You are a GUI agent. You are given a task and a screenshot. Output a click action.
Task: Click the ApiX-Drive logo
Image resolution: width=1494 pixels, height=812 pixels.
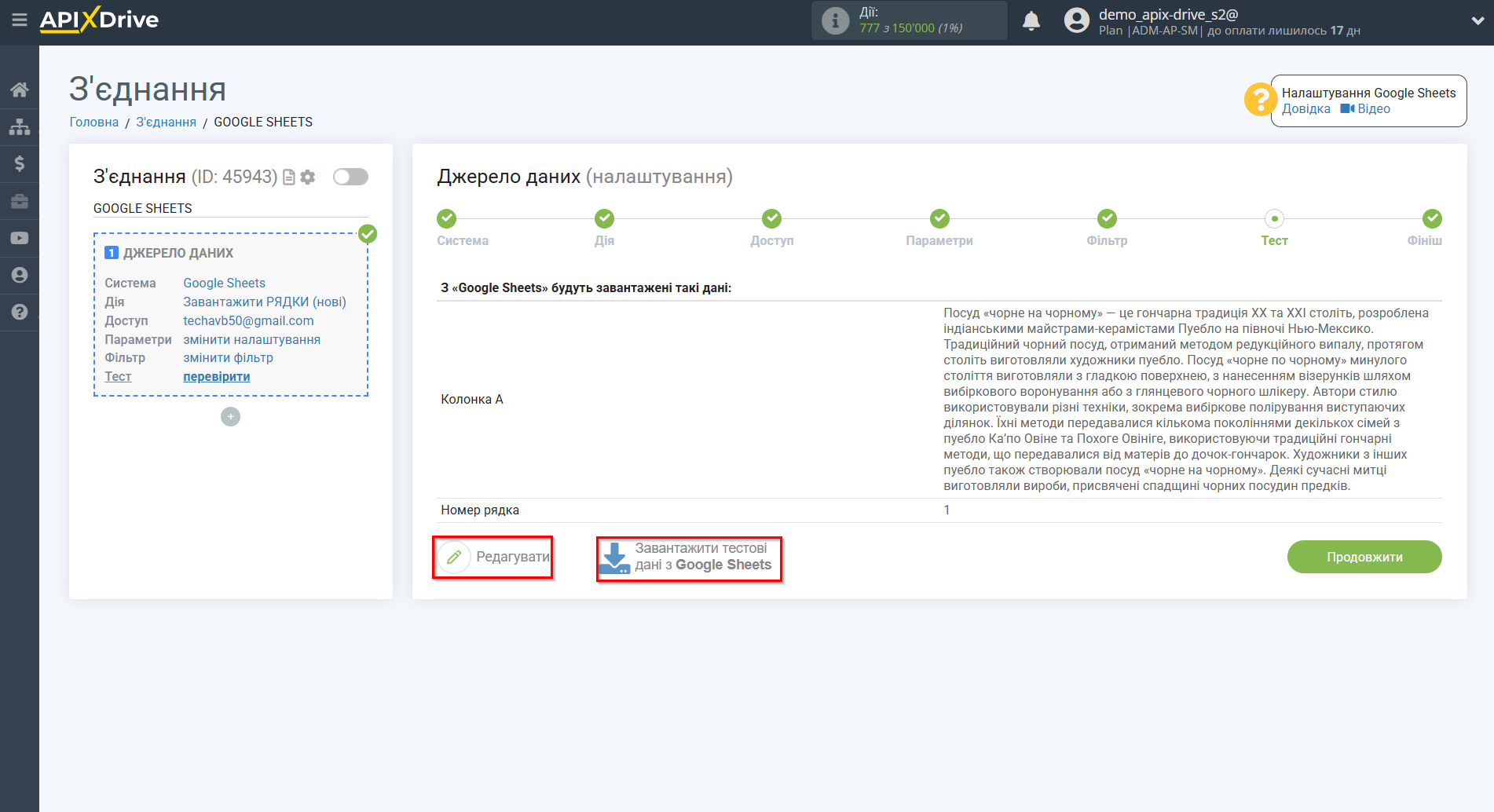coord(99,20)
